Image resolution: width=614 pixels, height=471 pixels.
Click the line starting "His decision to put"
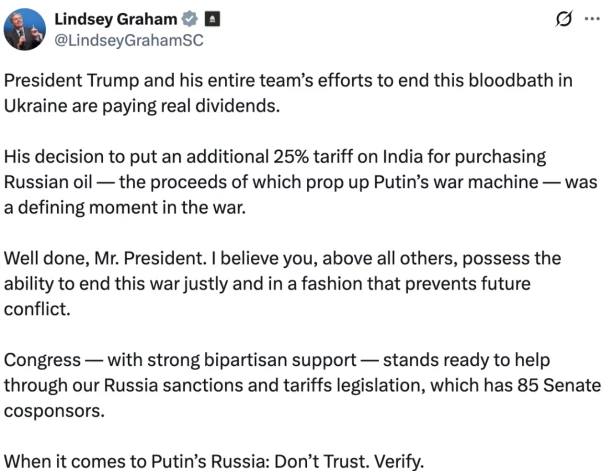click(x=275, y=157)
